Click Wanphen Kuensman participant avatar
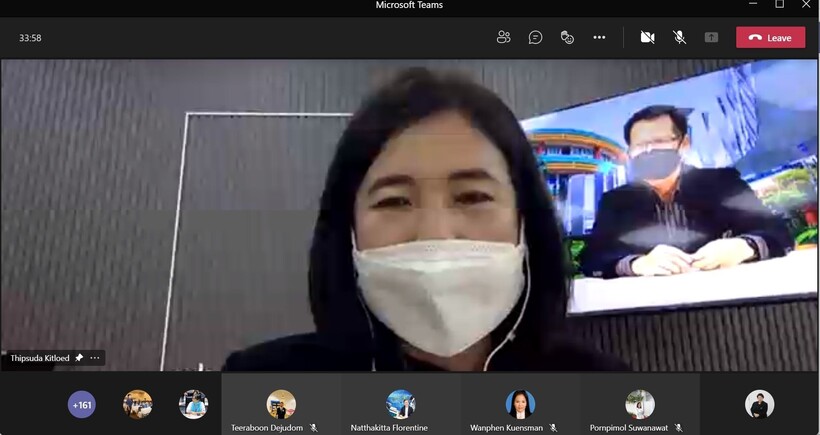 [x=520, y=403]
